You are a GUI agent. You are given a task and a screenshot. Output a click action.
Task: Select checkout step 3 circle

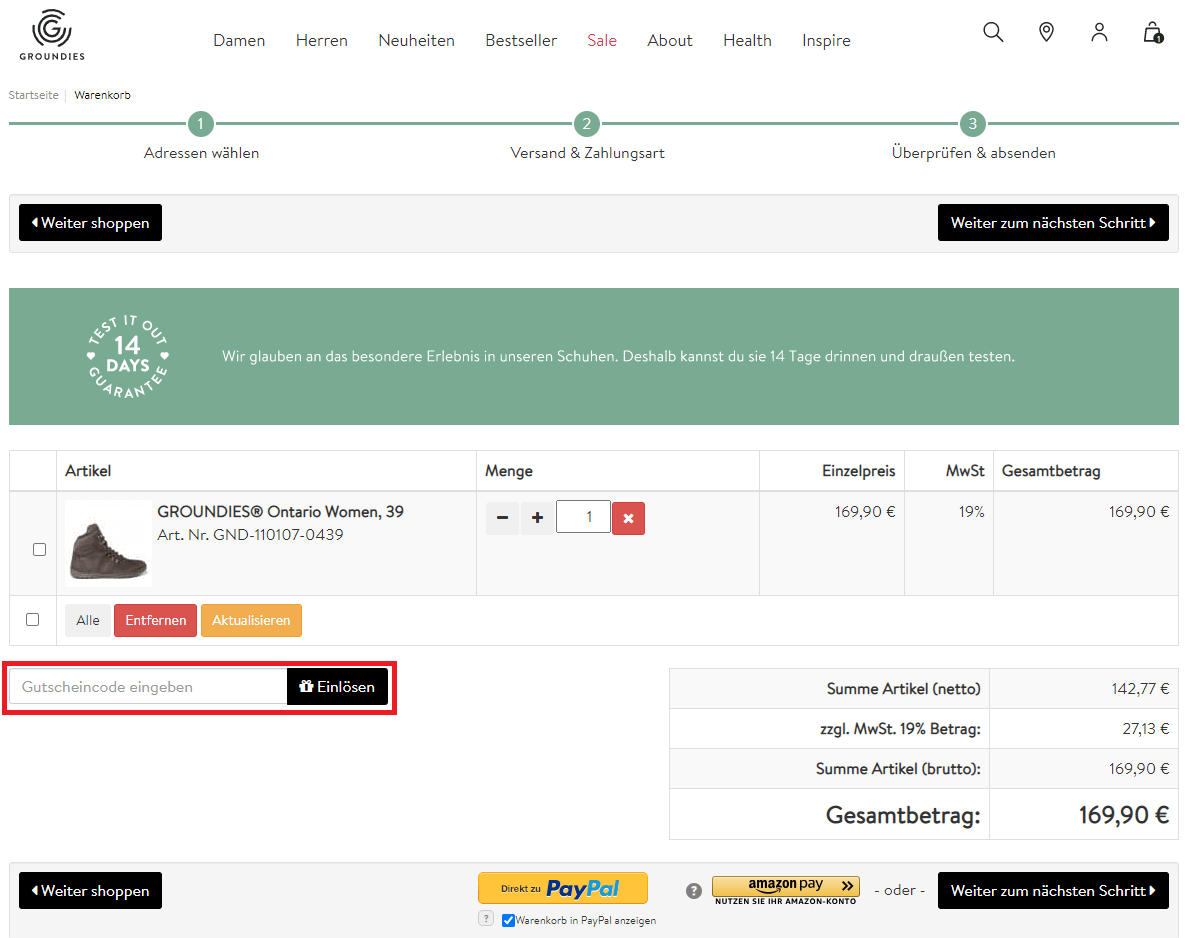point(973,124)
